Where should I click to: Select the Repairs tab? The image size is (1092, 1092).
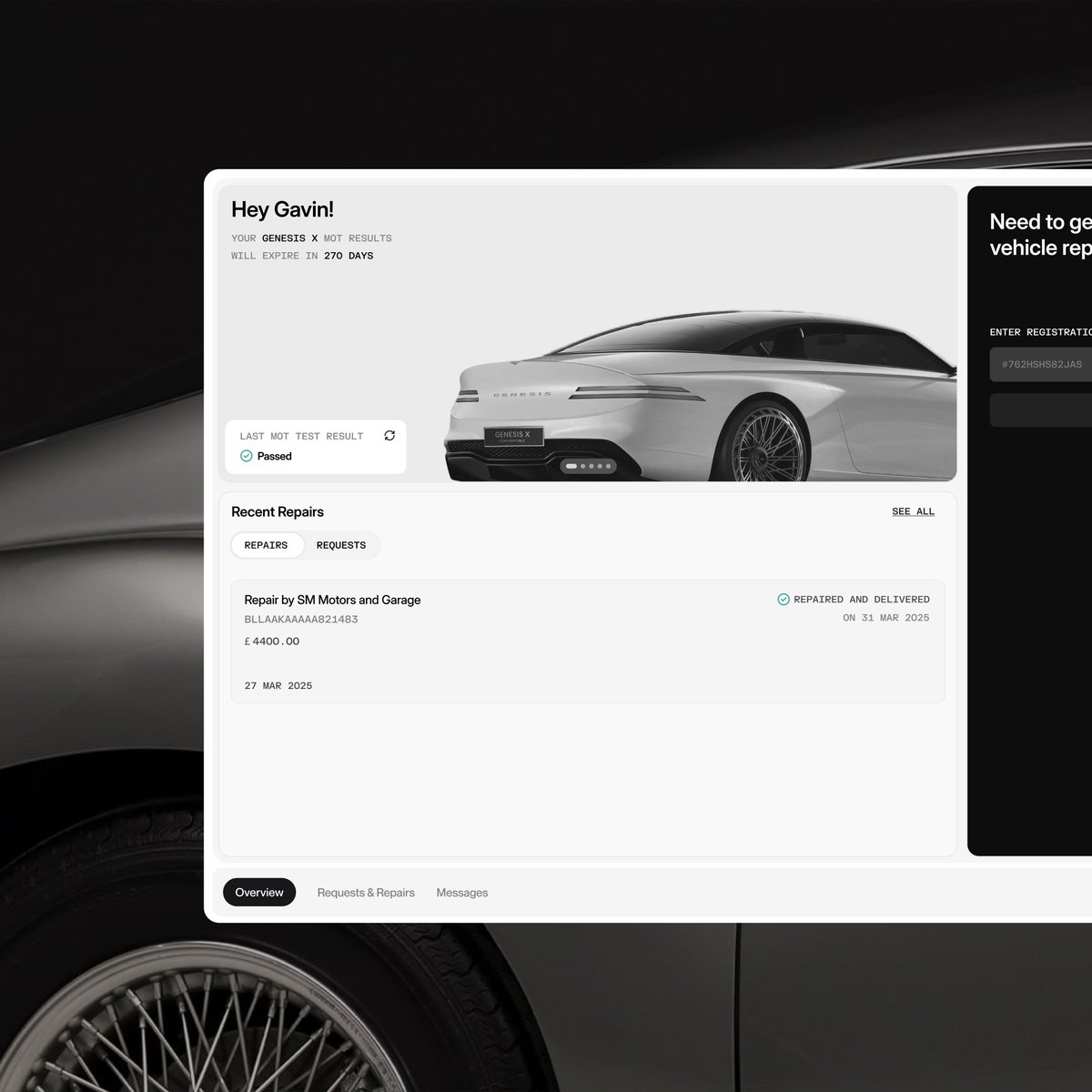coord(266,545)
